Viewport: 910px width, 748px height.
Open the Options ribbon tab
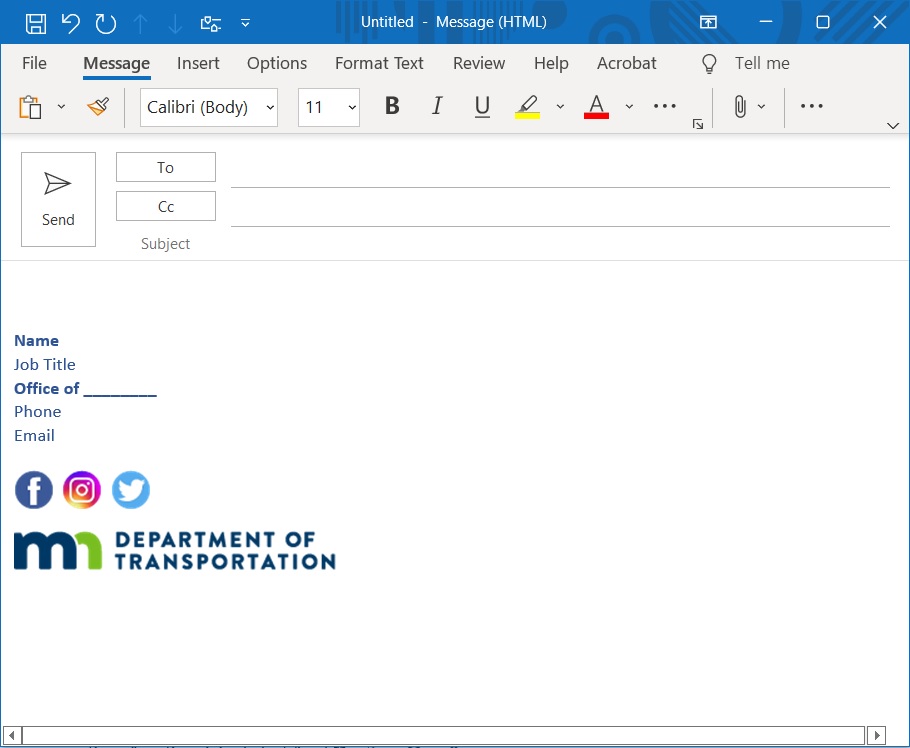[x=276, y=63]
